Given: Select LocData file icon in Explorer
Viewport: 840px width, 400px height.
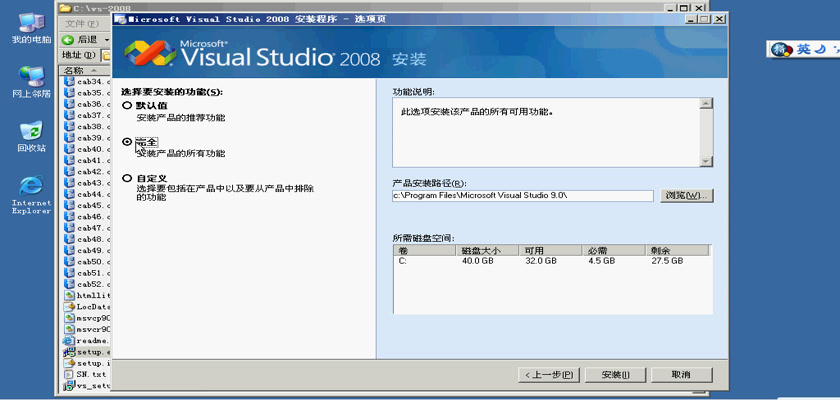Looking at the screenshot, I should coord(69,306).
